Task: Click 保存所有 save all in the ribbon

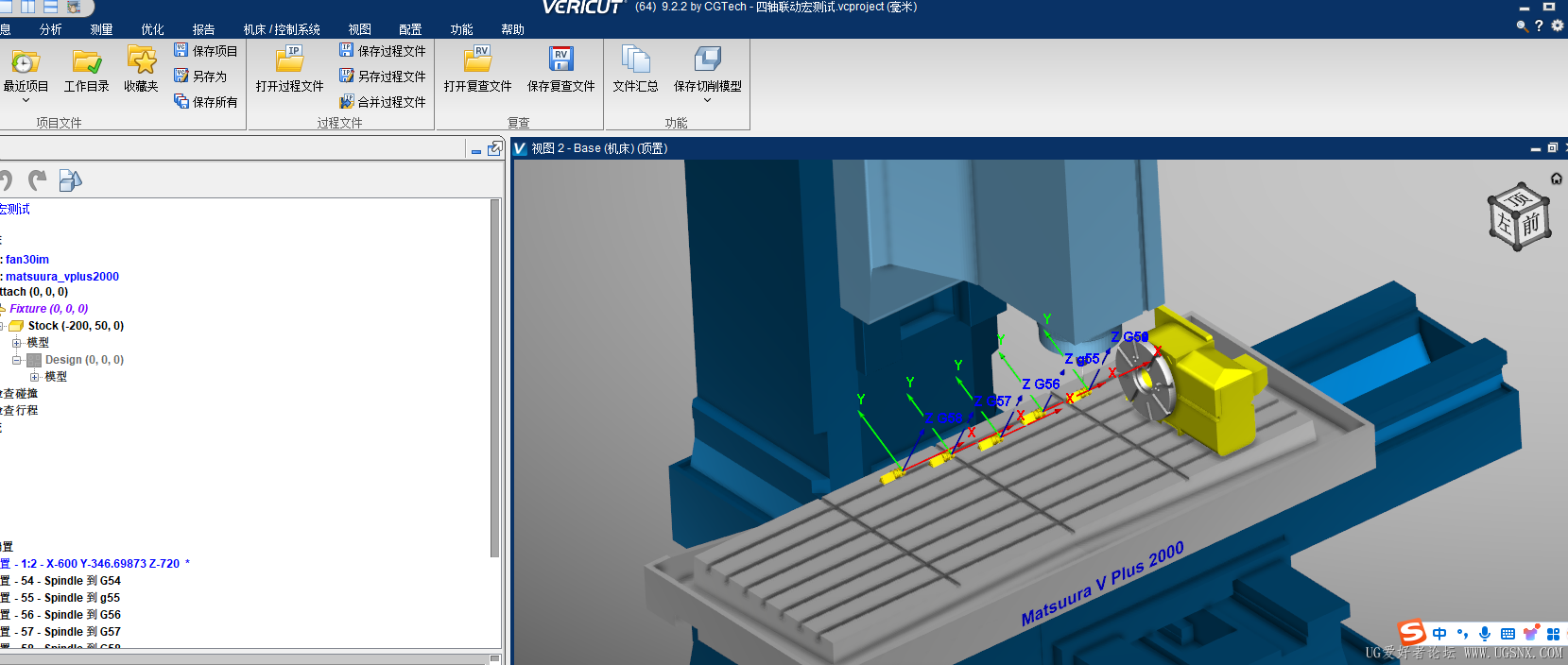Action: 206,102
